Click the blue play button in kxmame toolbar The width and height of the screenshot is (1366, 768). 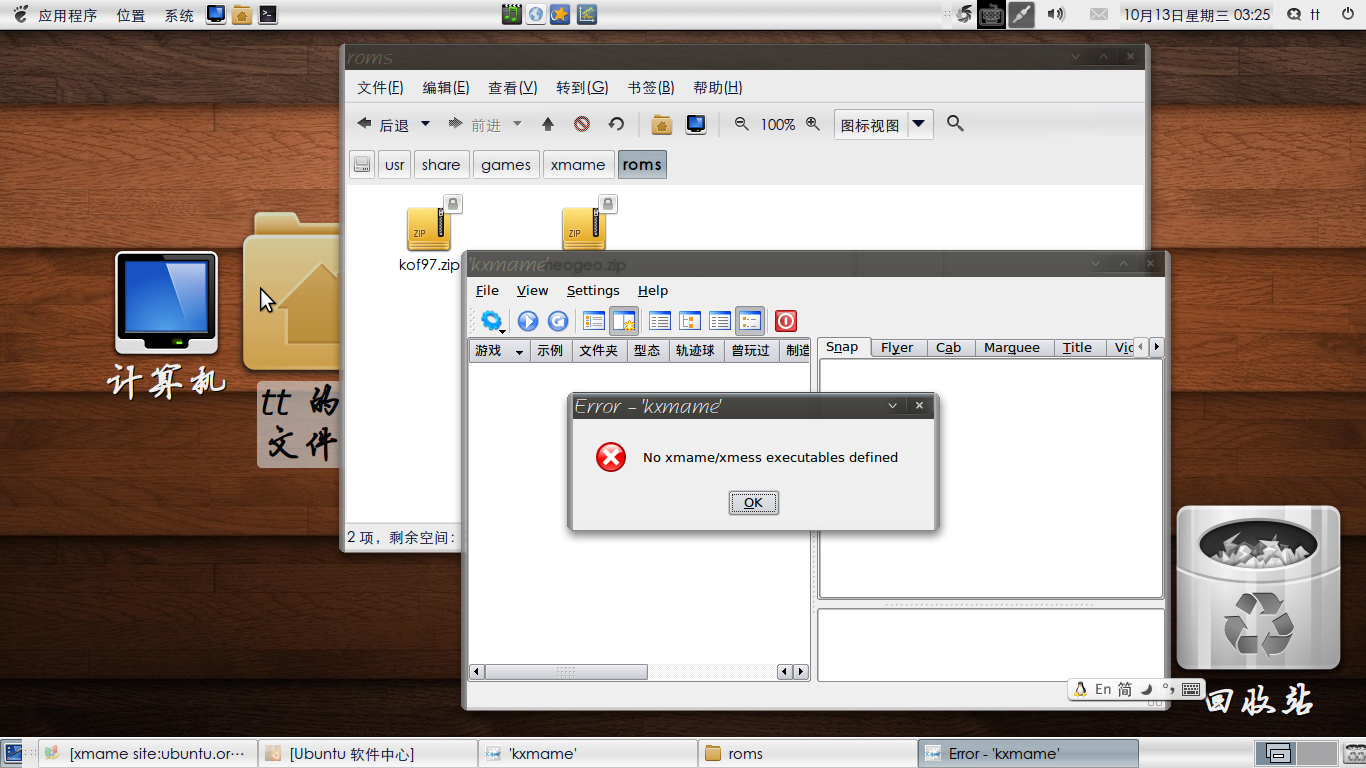coord(528,321)
